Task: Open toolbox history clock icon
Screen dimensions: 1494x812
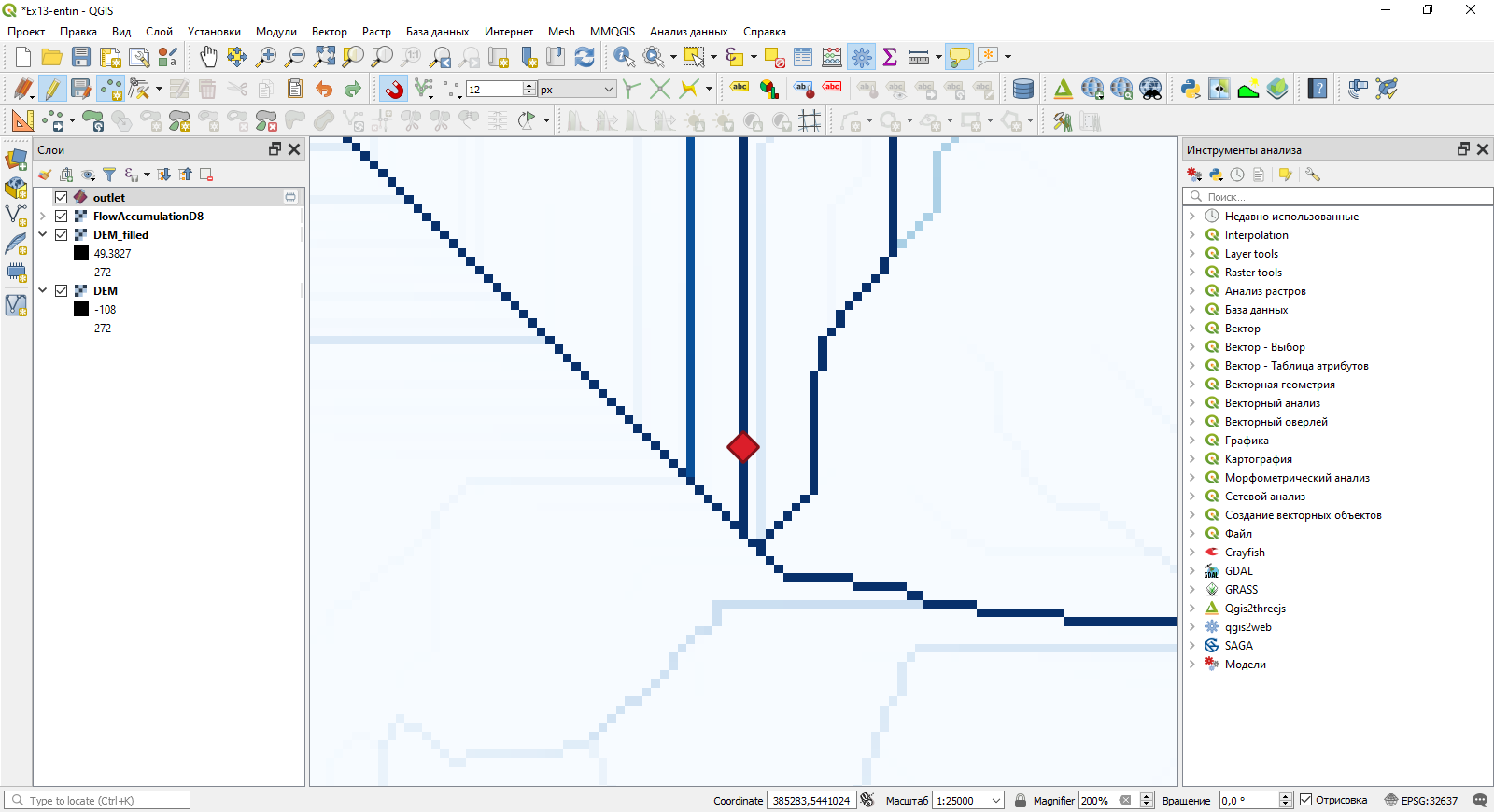Action: (1237, 175)
